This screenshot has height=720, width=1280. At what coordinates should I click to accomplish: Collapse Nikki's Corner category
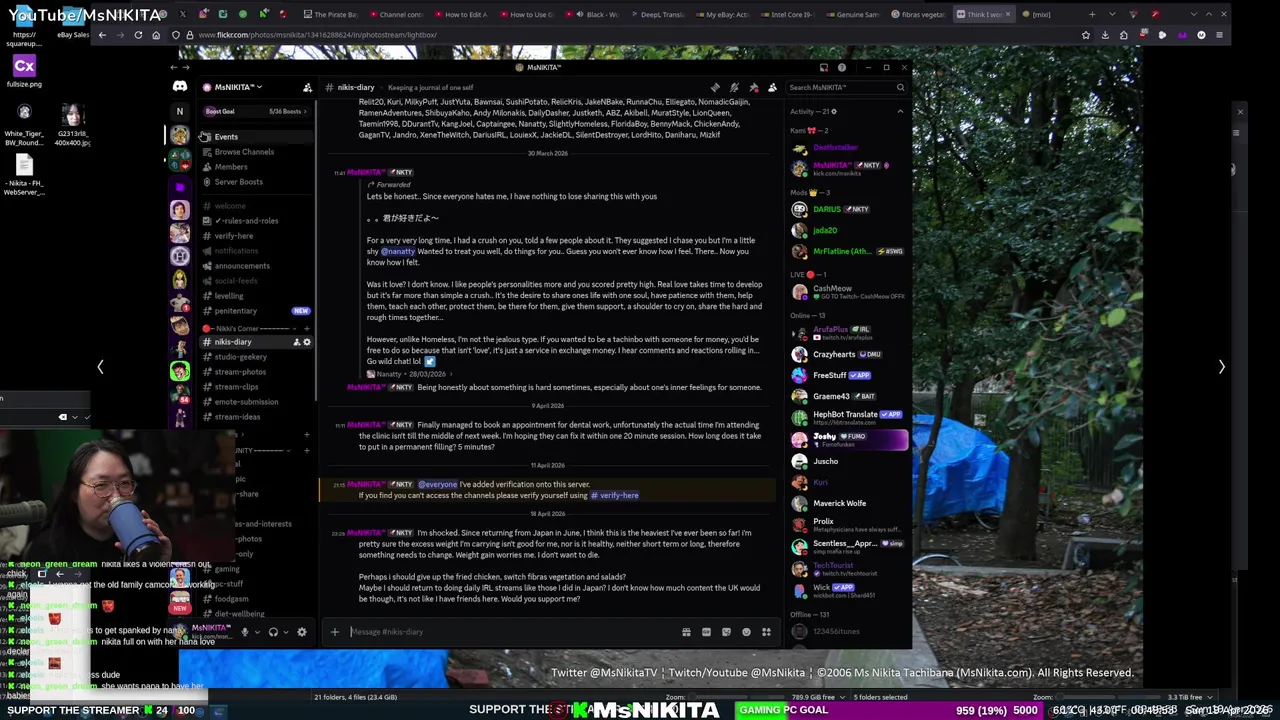click(250, 328)
